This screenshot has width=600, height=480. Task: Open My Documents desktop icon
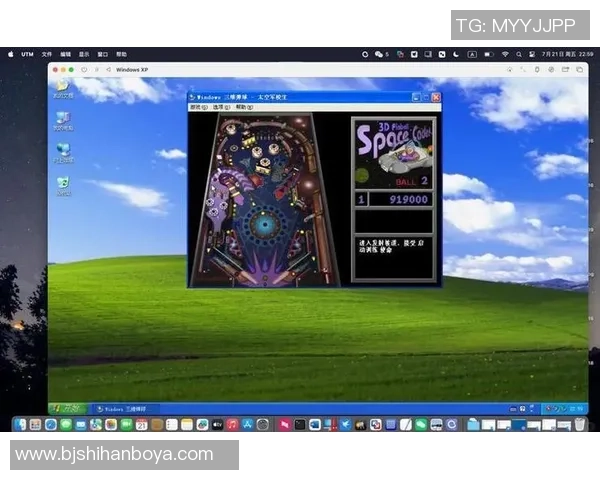click(63, 89)
